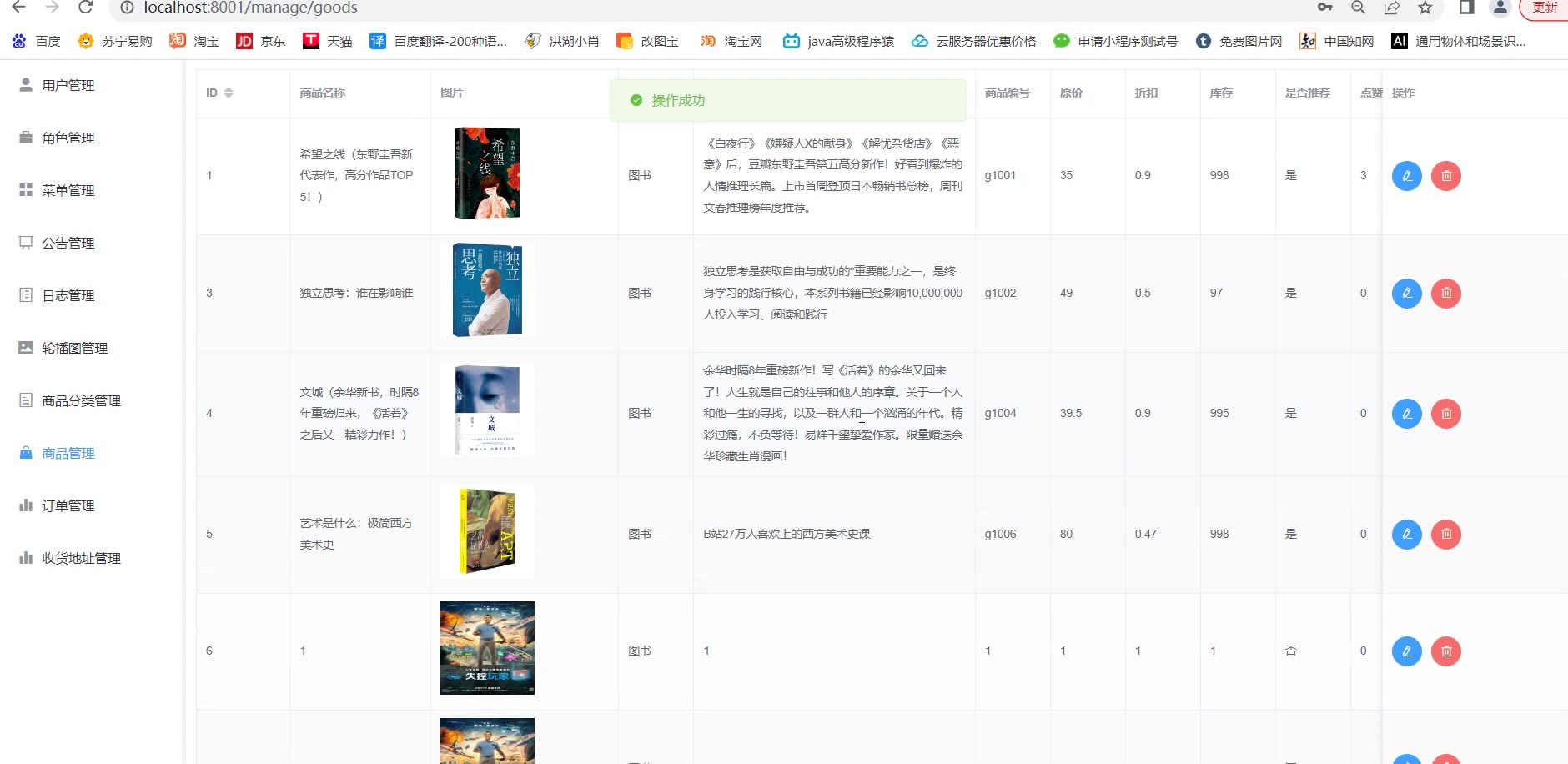Viewport: 1568px width, 764px height.
Task: Open 百度翻译 bookmark
Action: click(x=438, y=41)
